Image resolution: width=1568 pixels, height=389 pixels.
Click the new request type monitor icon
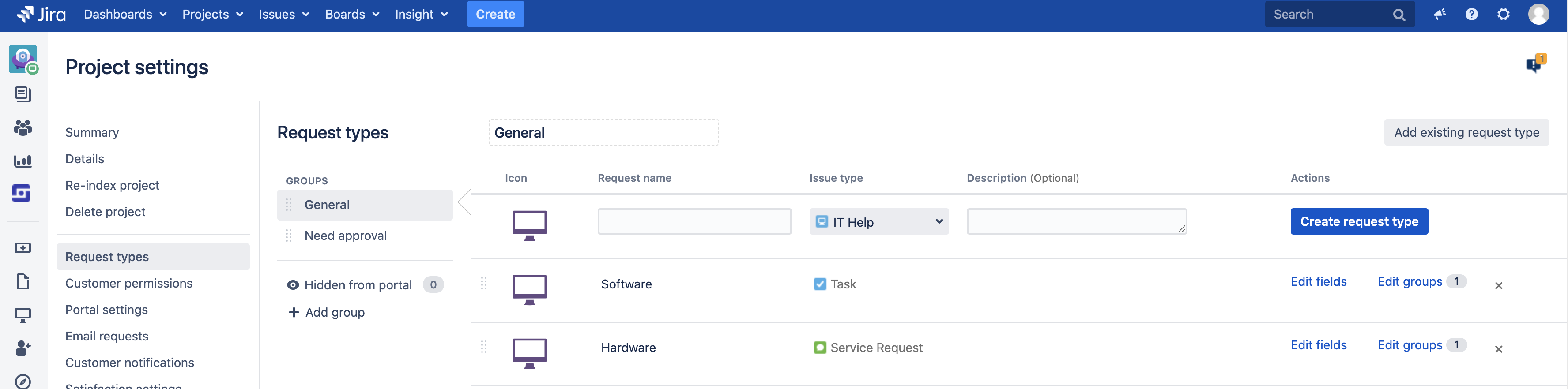click(529, 225)
